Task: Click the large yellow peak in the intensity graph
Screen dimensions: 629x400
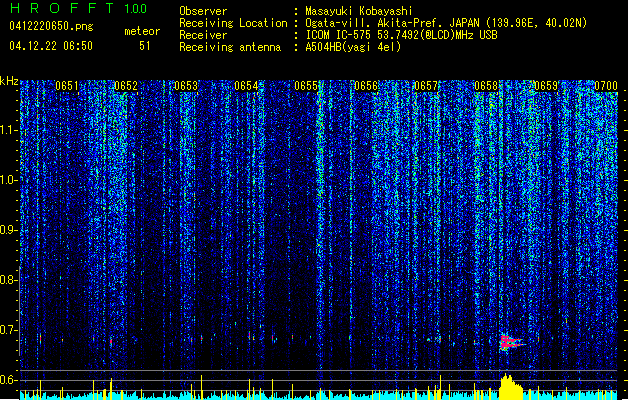Action: click(511, 386)
